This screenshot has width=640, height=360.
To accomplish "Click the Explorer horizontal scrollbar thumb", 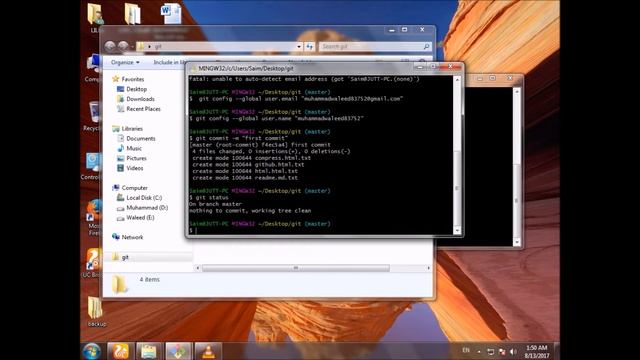I will point(296,268).
